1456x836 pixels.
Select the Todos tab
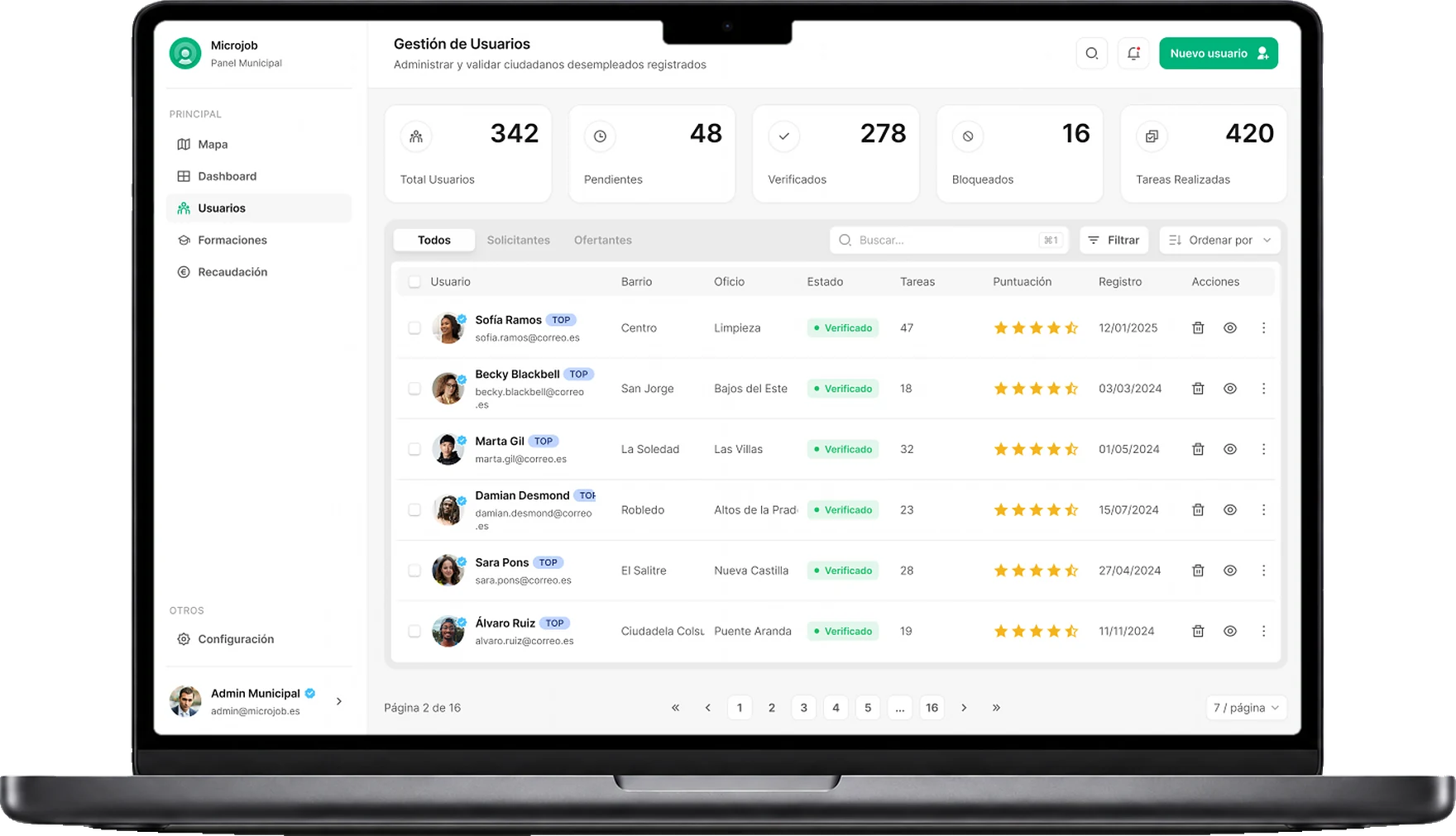434,240
